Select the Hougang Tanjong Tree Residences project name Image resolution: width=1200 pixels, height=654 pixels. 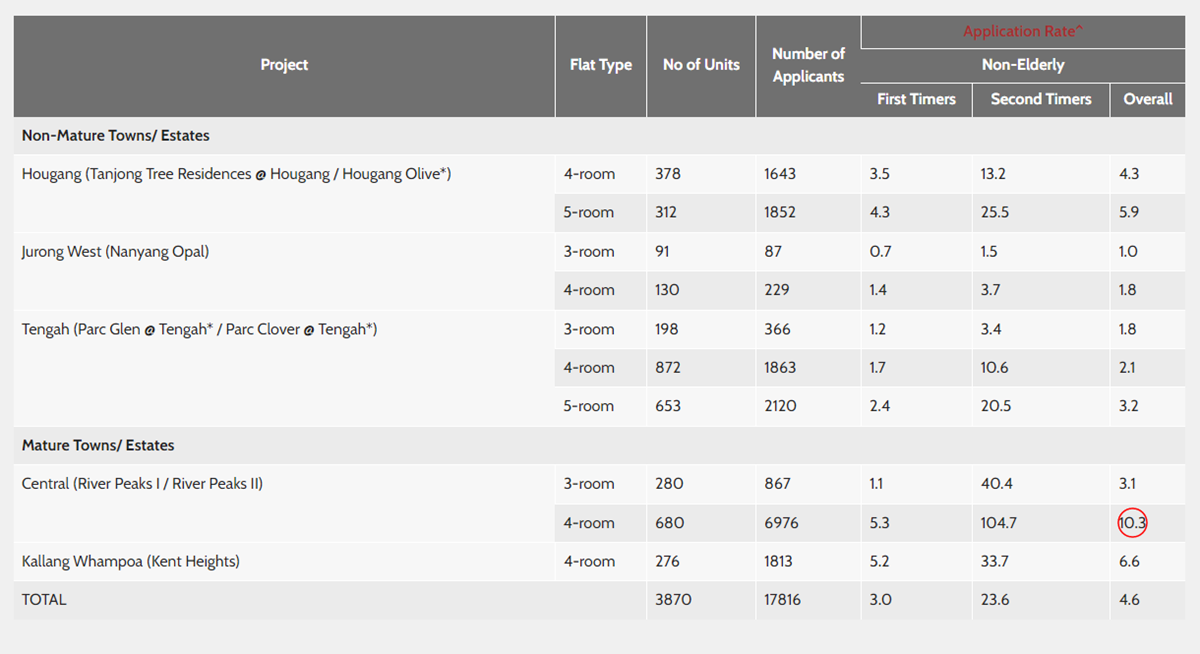pos(237,174)
